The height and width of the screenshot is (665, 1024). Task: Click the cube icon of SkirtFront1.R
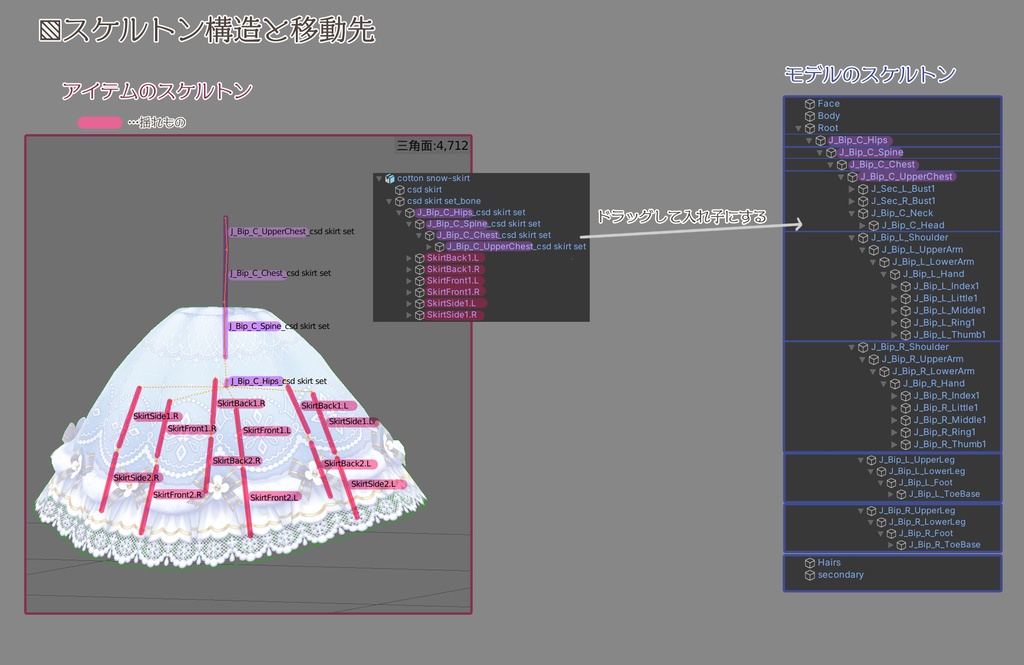tap(419, 292)
